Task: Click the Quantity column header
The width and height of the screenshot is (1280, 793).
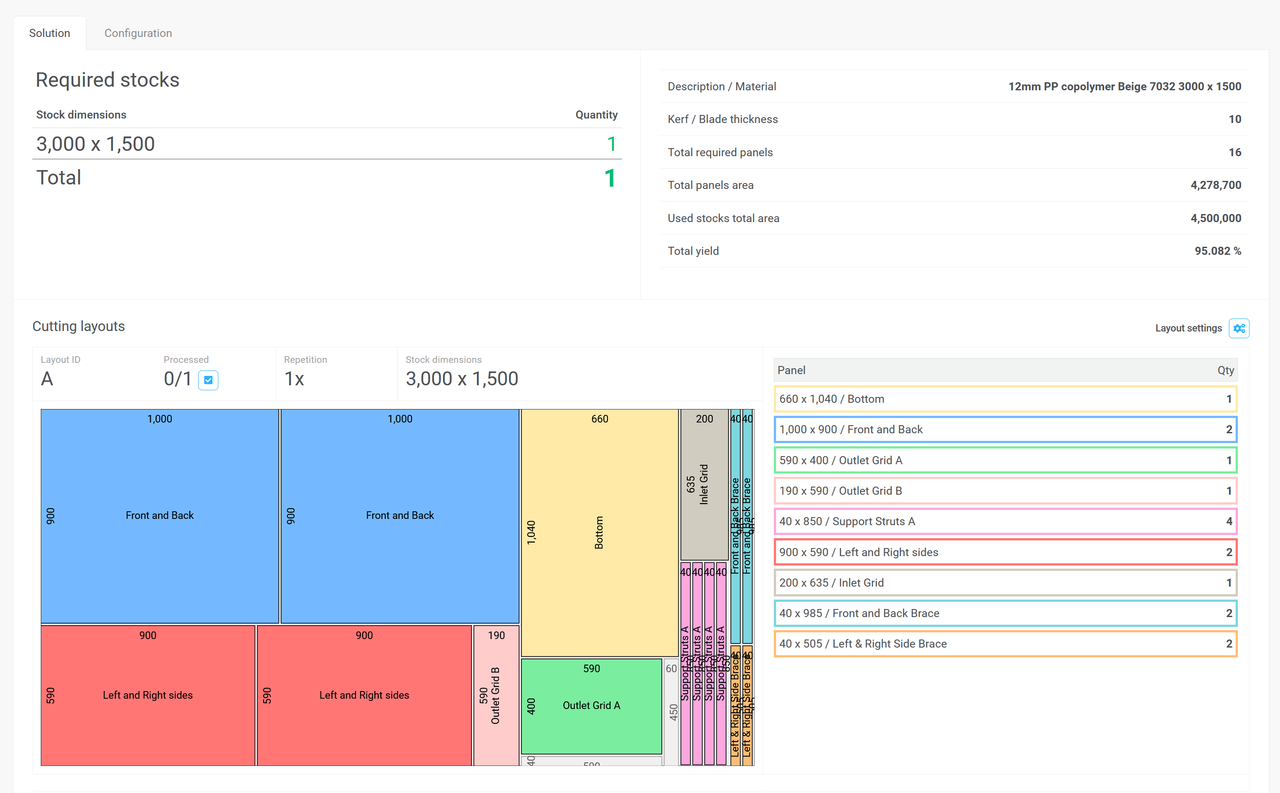Action: (x=597, y=115)
